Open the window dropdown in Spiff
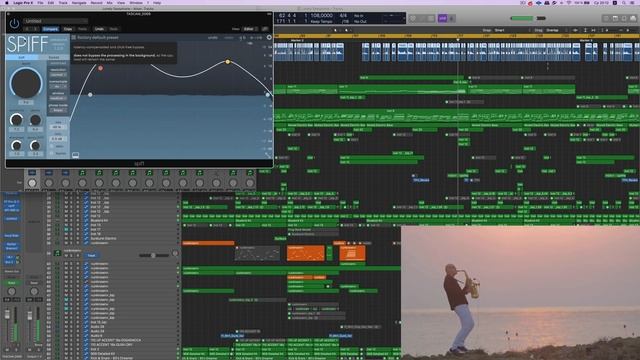 coord(58,98)
